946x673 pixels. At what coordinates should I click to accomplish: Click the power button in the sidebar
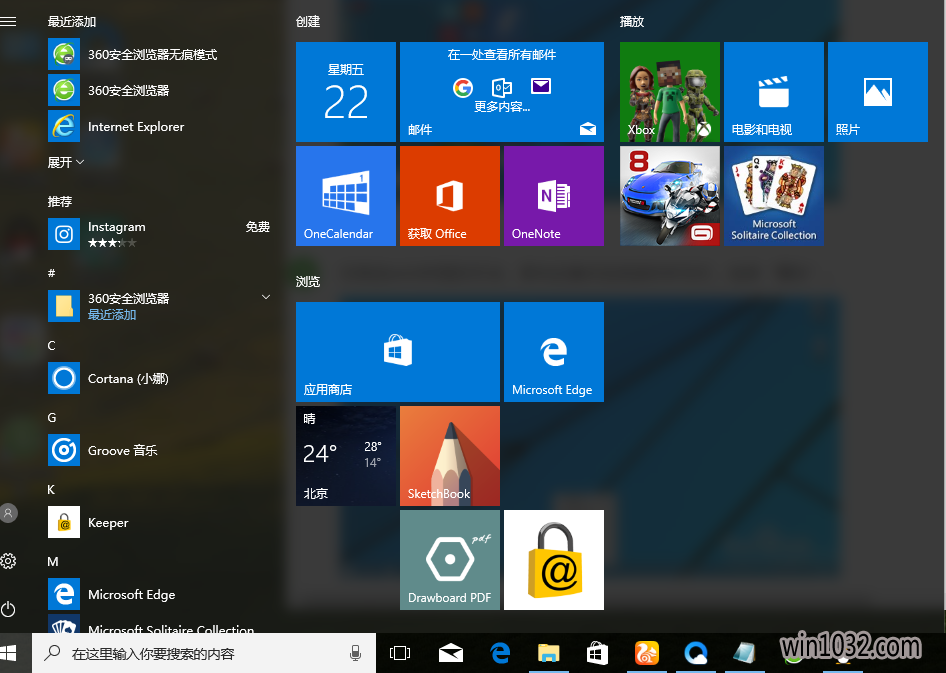(9, 608)
